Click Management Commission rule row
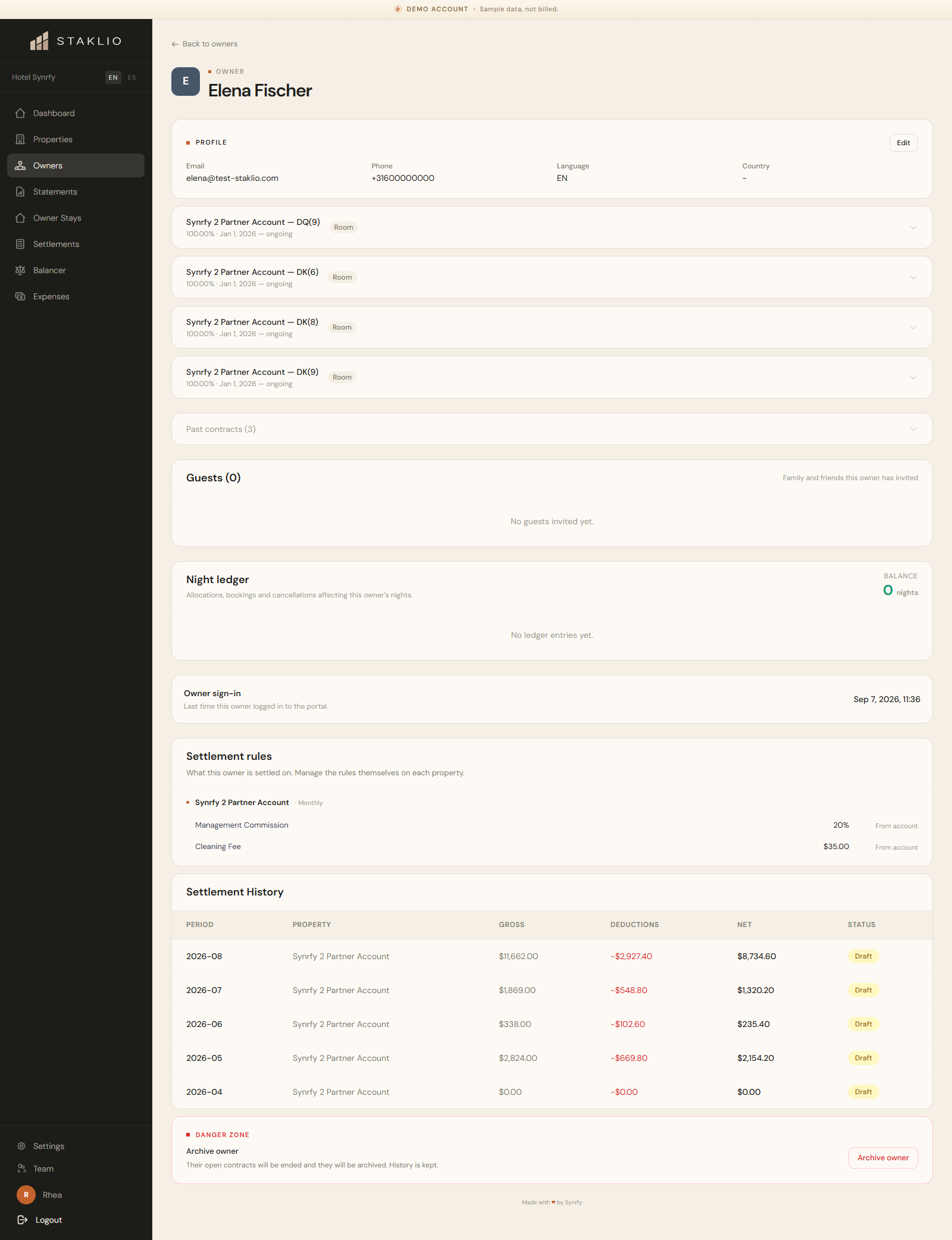The width and height of the screenshot is (952, 1240). (x=552, y=825)
